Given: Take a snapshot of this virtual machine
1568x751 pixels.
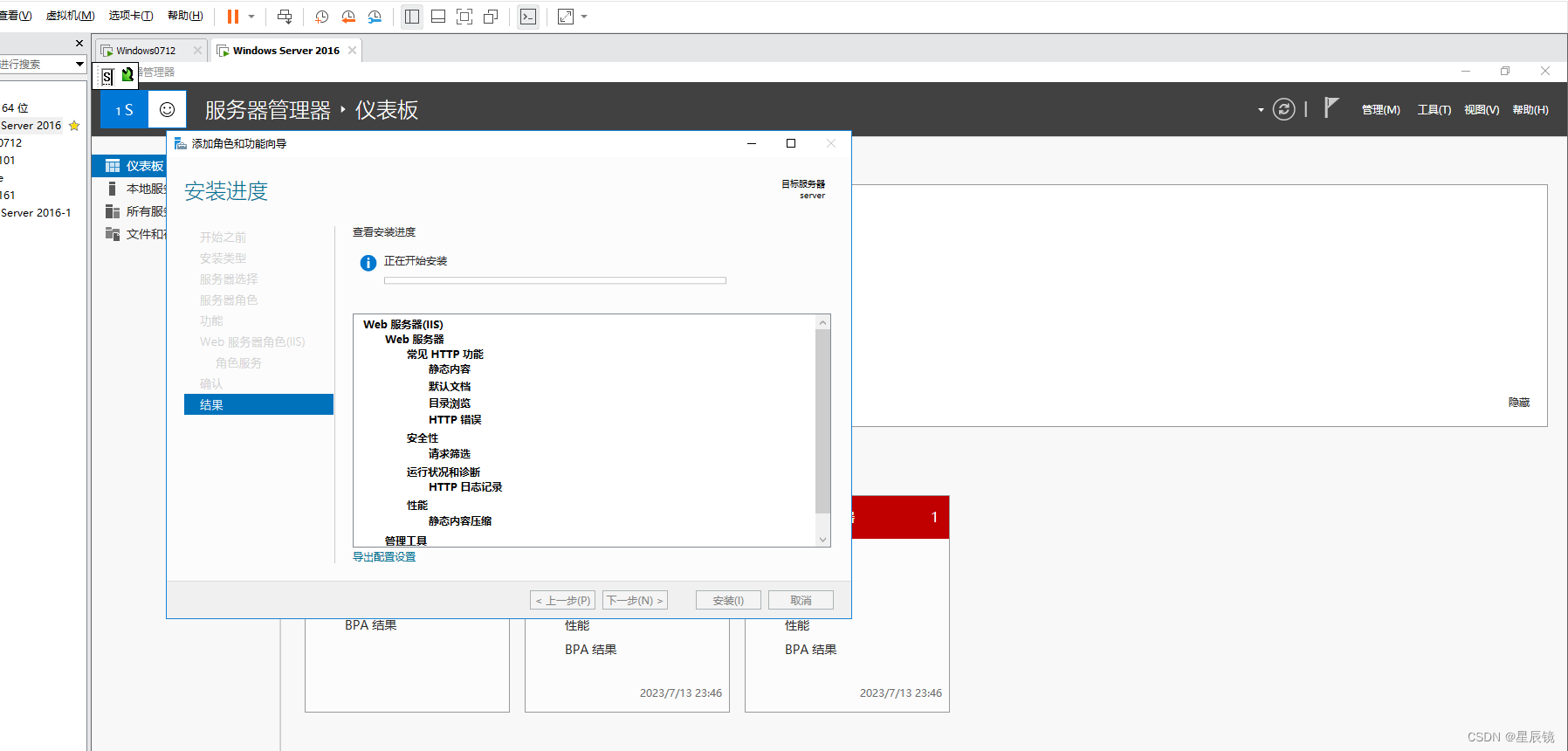Looking at the screenshot, I should pos(322,17).
